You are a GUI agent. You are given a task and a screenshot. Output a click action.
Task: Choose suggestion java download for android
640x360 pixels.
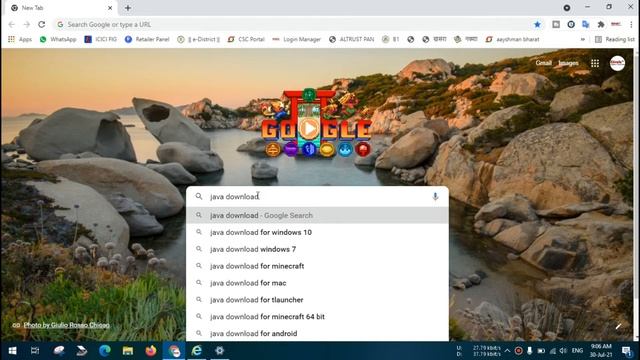[x=317, y=333]
